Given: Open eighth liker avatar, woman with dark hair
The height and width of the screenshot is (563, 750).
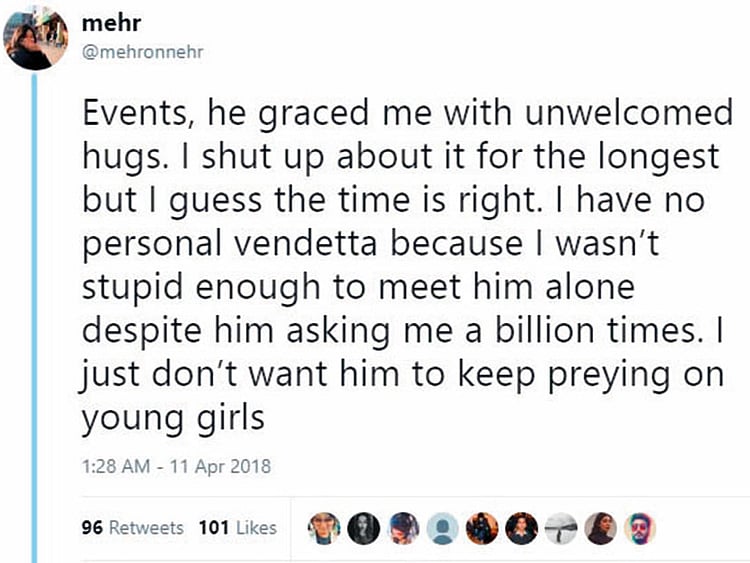Looking at the screenshot, I should [x=600, y=527].
